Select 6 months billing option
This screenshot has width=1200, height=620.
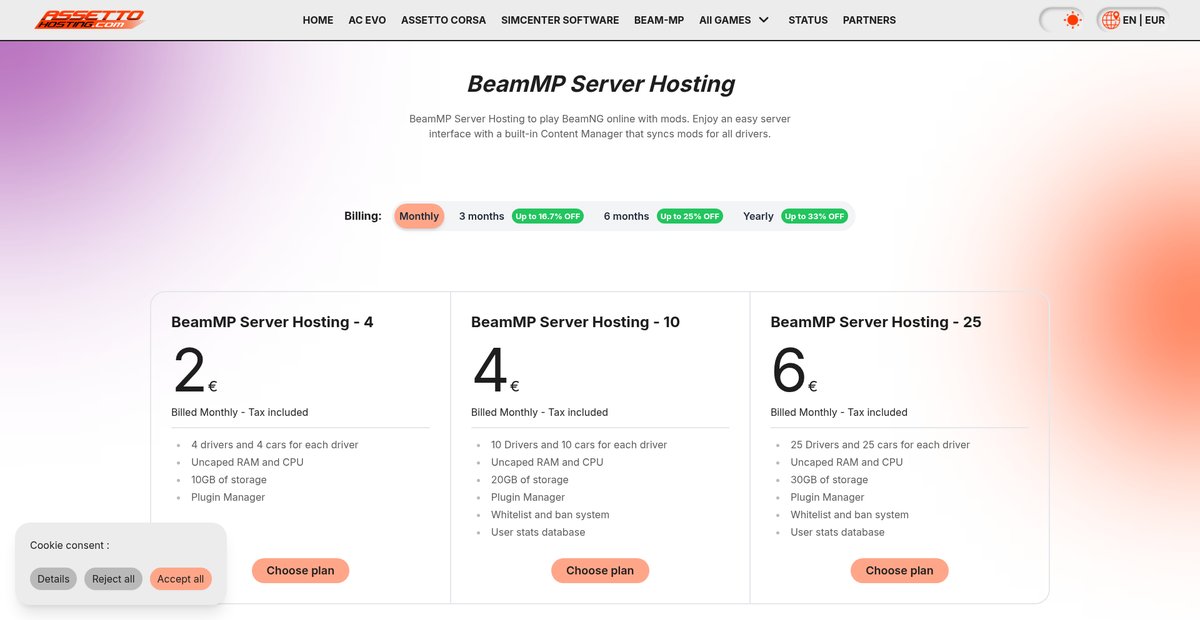tap(626, 216)
